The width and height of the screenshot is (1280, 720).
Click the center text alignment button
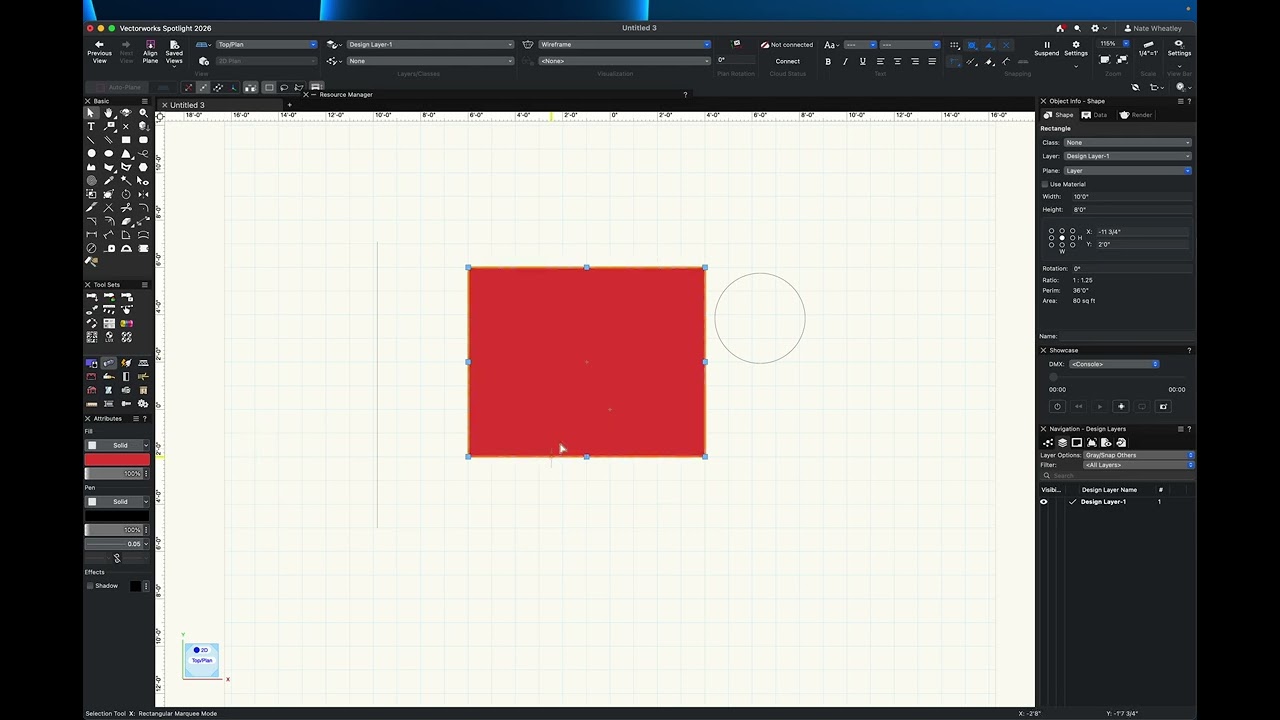coord(897,61)
